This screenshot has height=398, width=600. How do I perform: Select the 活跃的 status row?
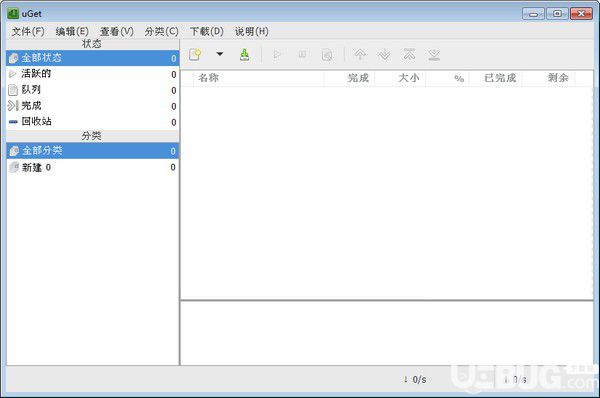click(x=92, y=74)
